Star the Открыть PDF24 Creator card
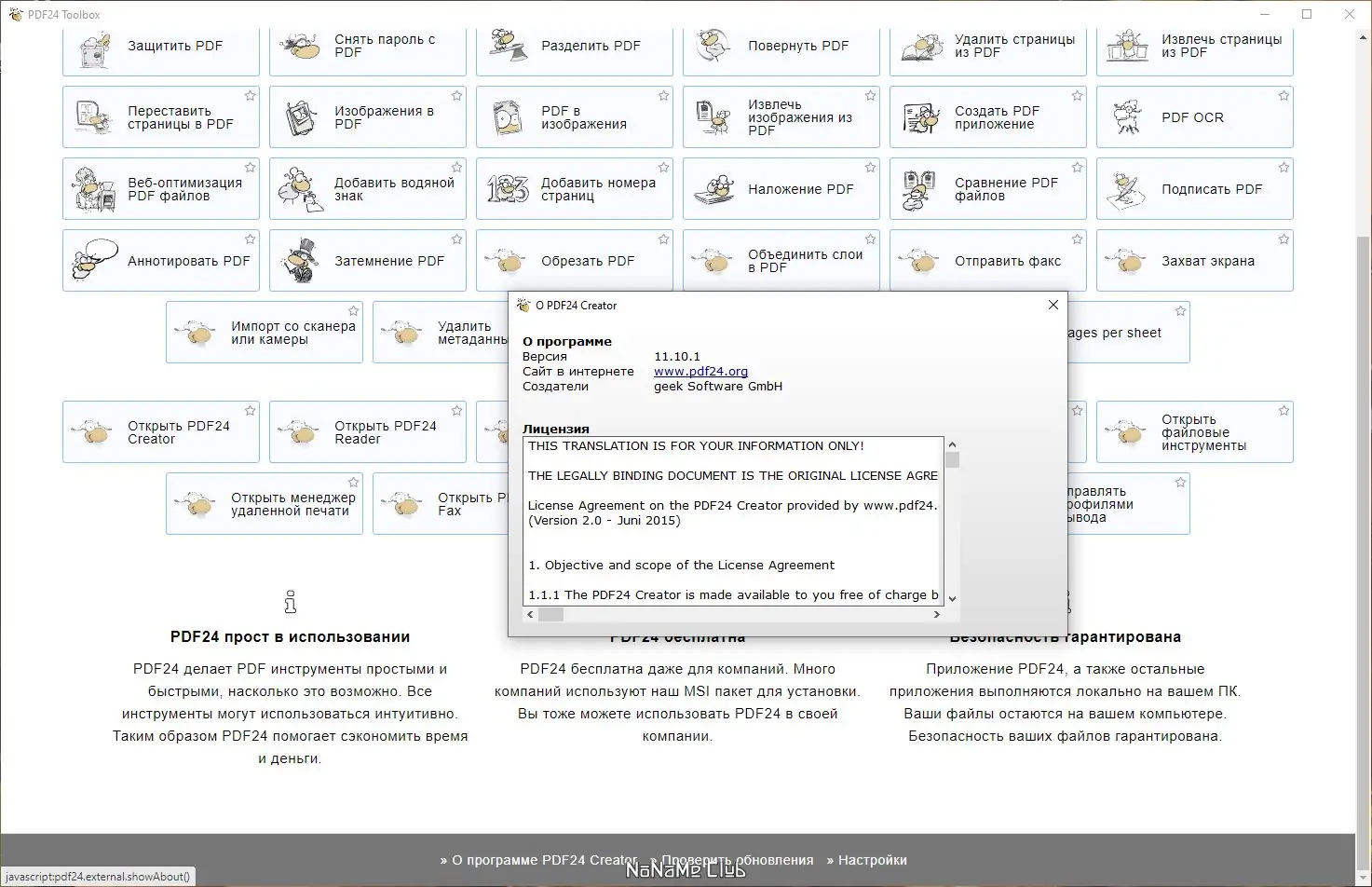 coord(250,411)
